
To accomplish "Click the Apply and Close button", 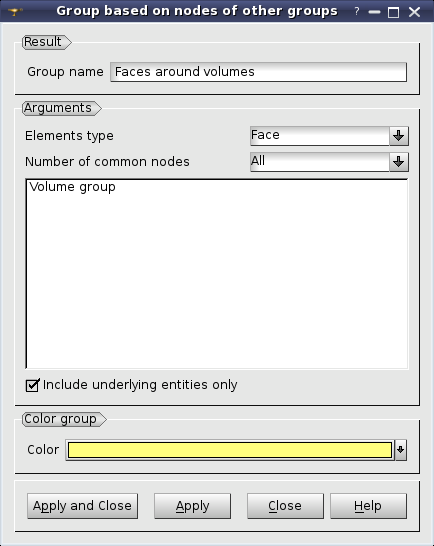I will (83, 506).
